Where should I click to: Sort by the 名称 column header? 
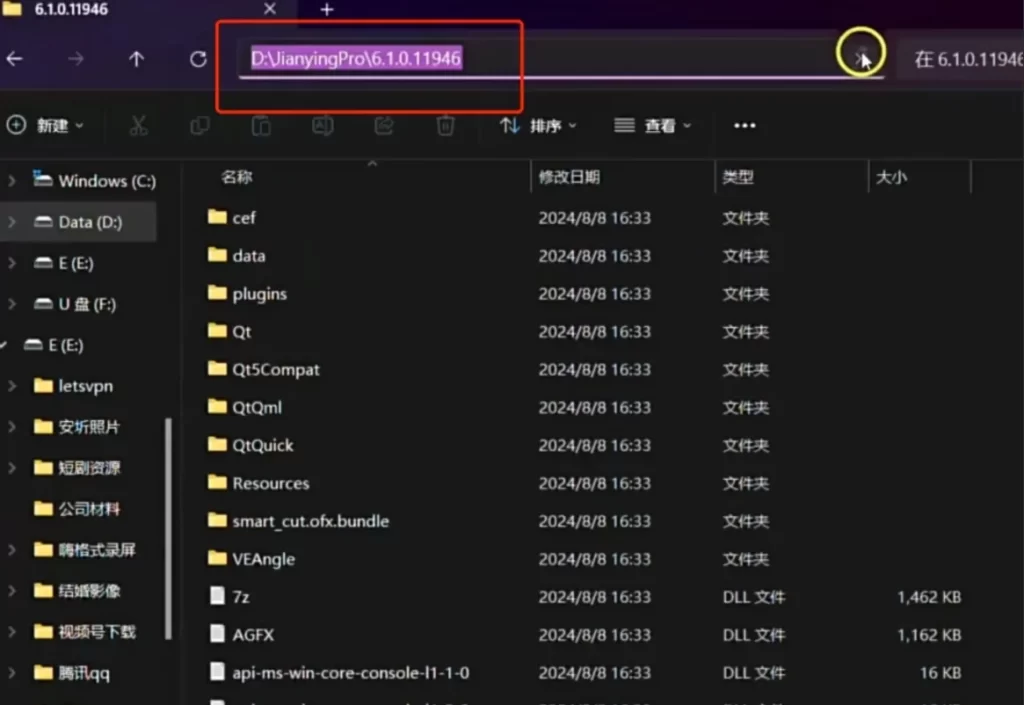236,177
